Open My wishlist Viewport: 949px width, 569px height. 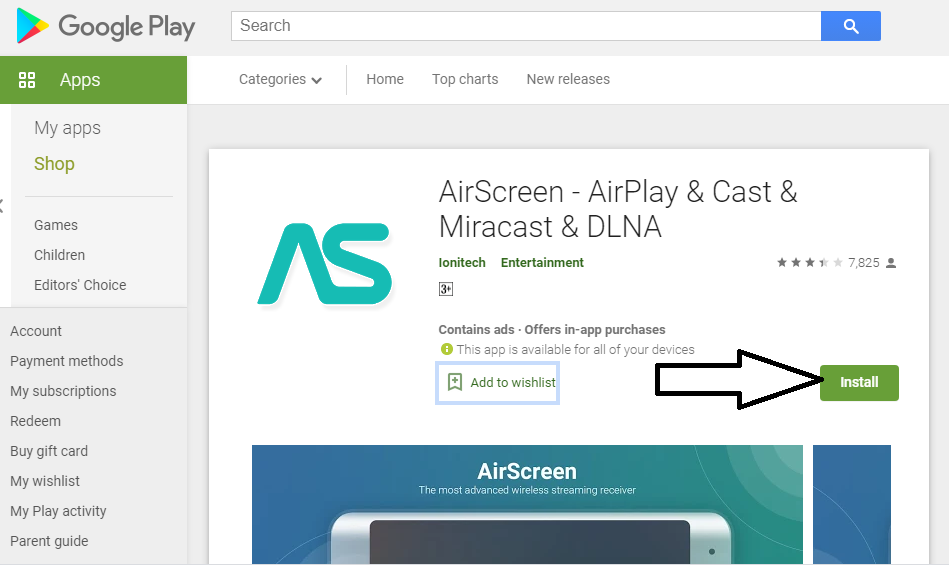pos(45,481)
